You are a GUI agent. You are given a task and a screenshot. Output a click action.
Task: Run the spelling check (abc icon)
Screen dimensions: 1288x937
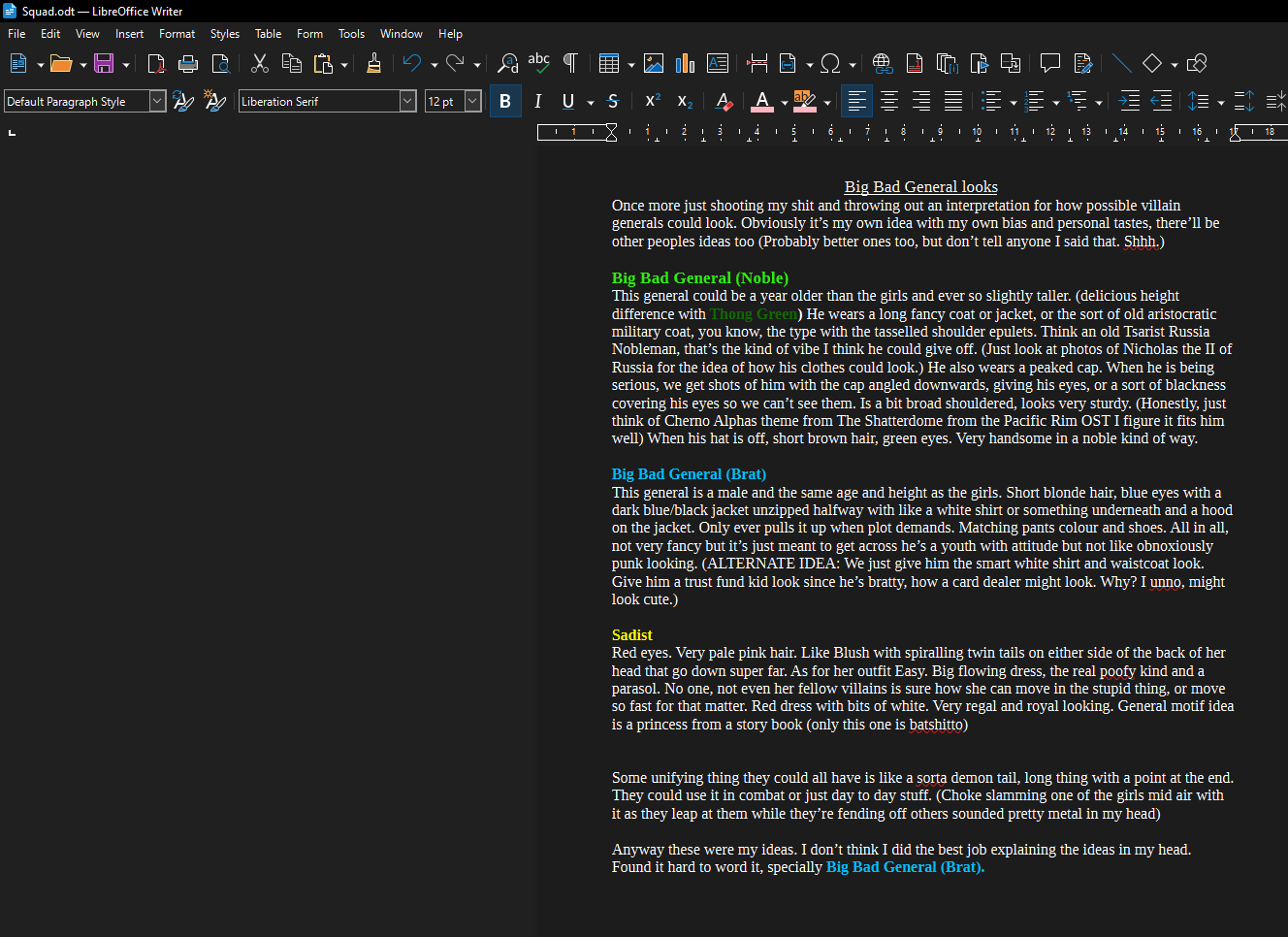[538, 64]
